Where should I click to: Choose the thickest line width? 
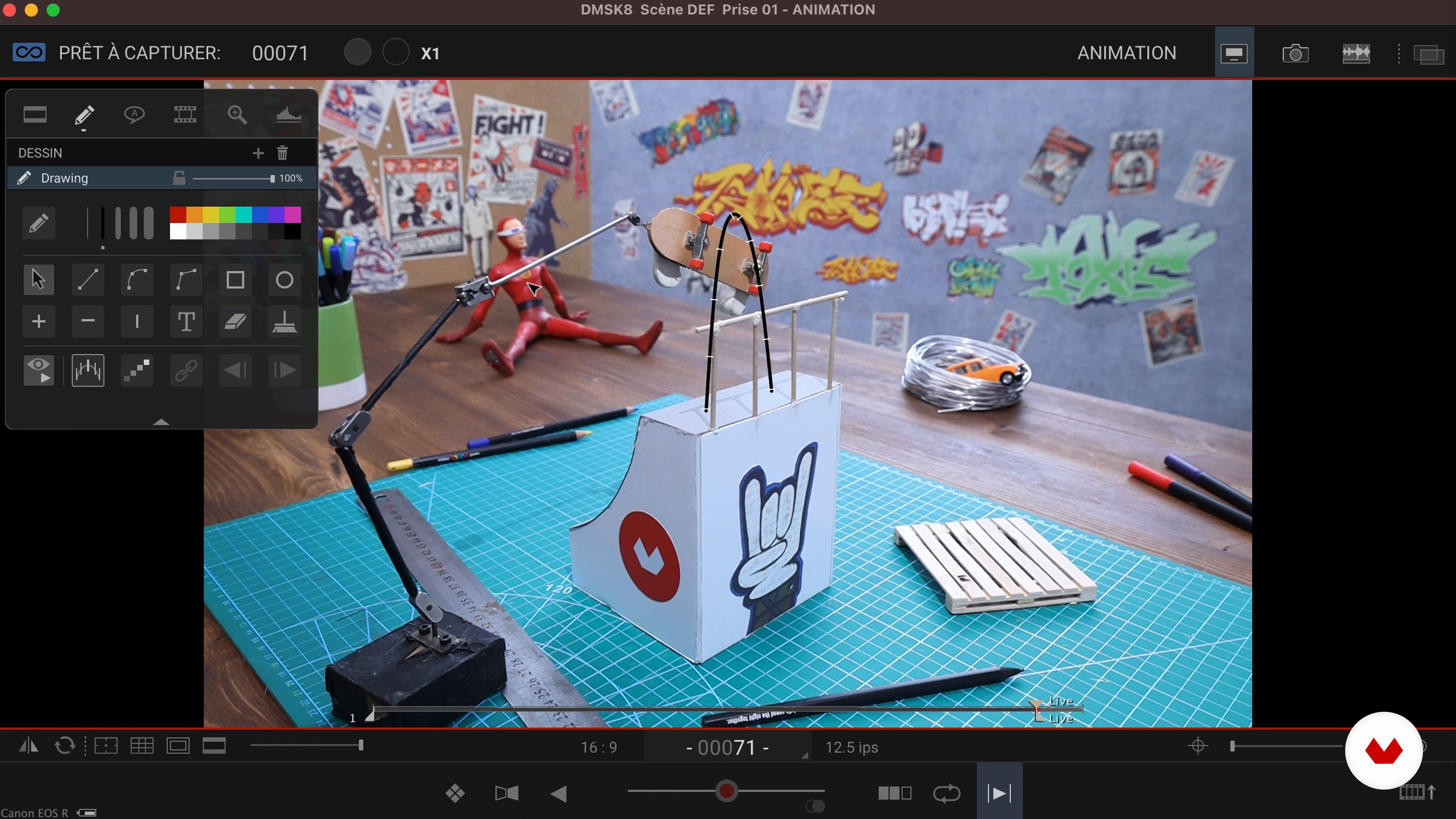coord(149,223)
